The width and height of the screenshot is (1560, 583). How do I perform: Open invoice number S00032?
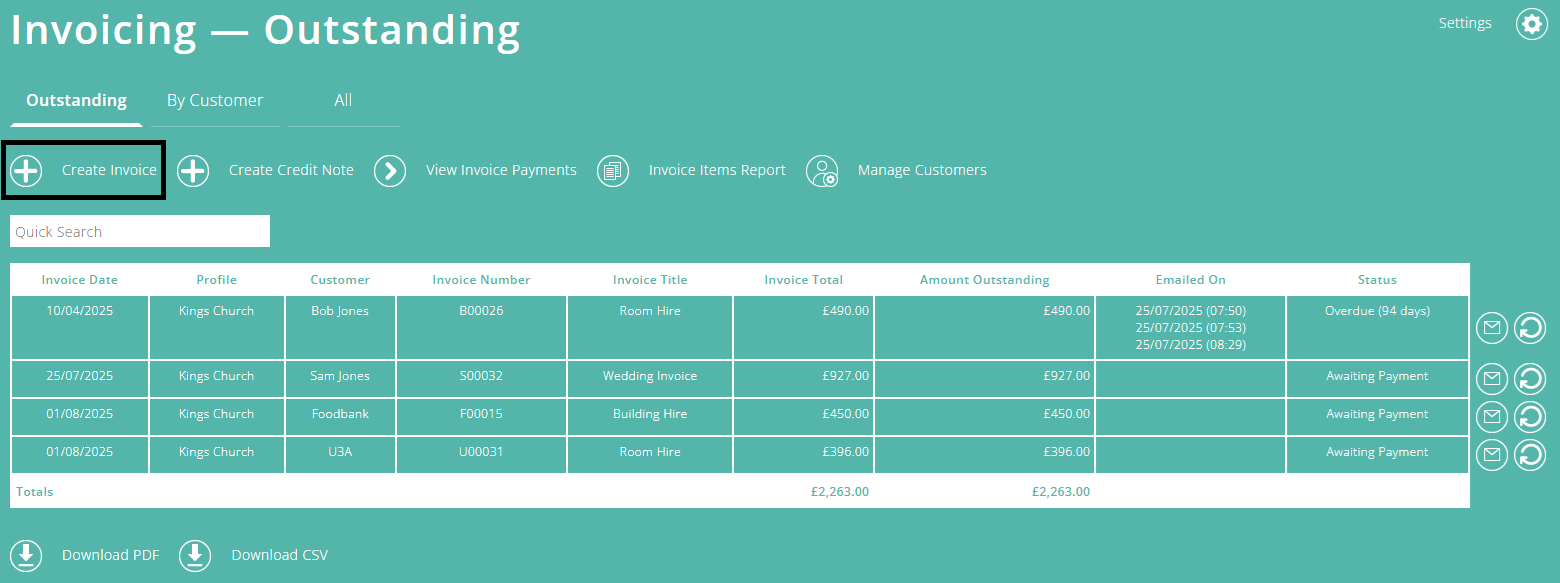tap(481, 376)
